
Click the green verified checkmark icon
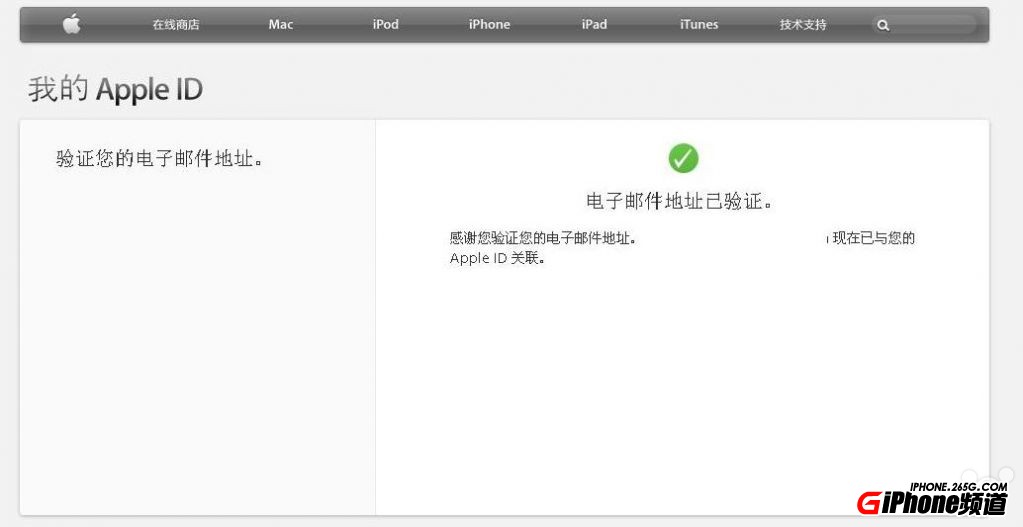coord(683,158)
